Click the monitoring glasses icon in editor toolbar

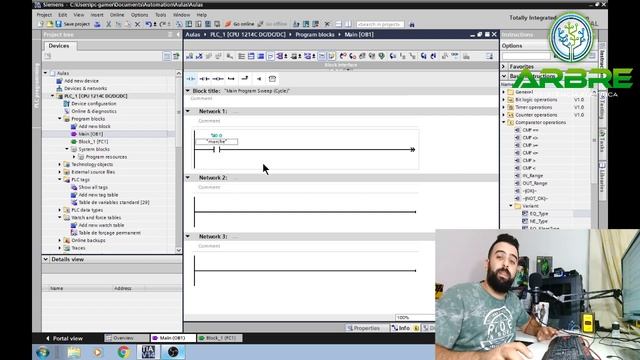tap(455, 56)
